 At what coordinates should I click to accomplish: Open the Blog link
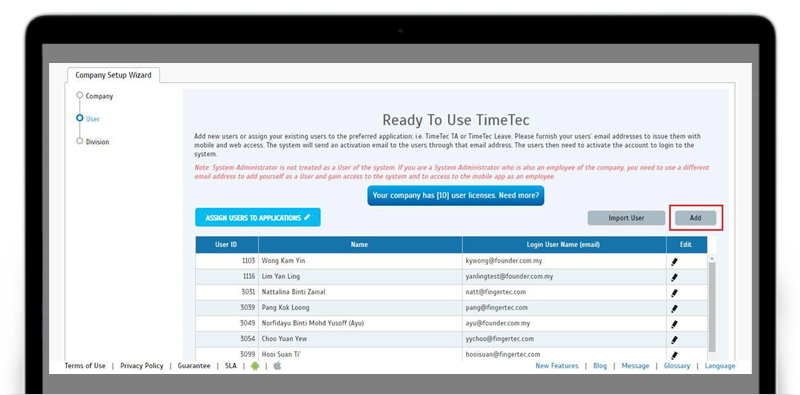600,366
